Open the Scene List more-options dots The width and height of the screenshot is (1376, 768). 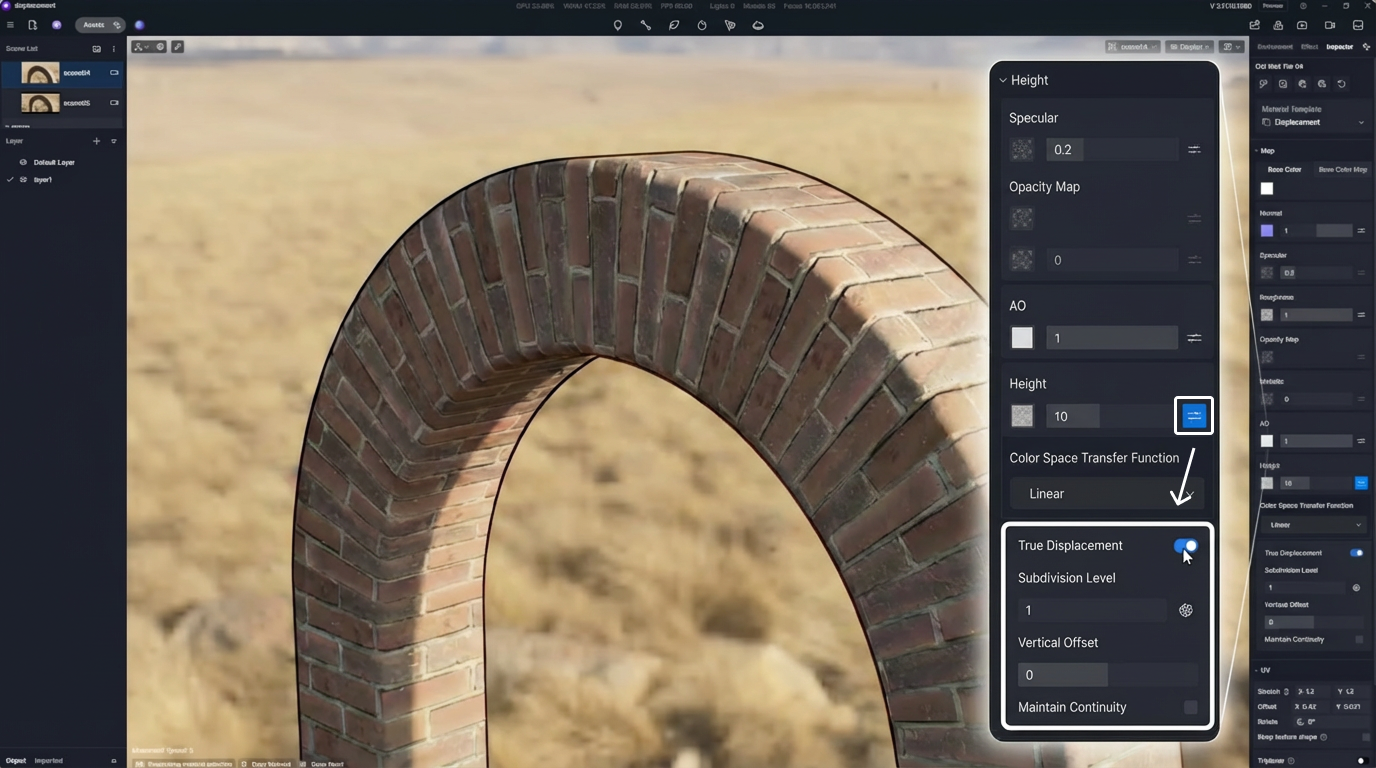coord(113,48)
